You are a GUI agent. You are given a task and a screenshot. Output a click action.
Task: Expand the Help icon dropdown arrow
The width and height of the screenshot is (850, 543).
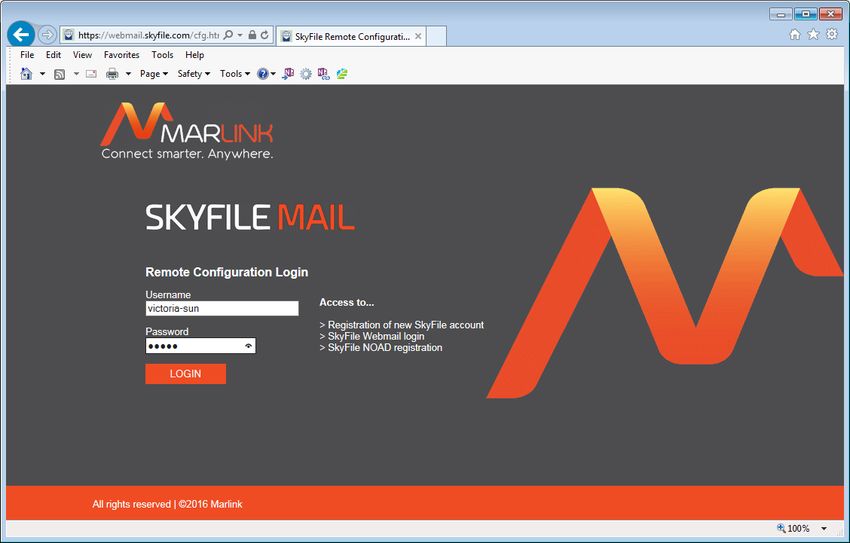[273, 74]
